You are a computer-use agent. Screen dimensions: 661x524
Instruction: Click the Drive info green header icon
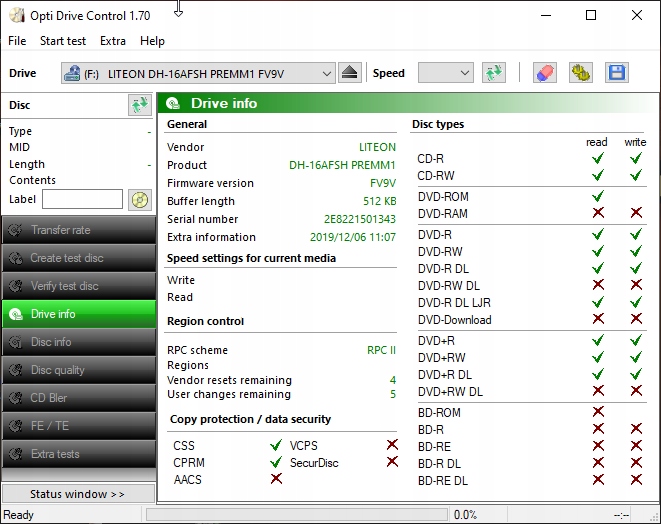[174, 104]
